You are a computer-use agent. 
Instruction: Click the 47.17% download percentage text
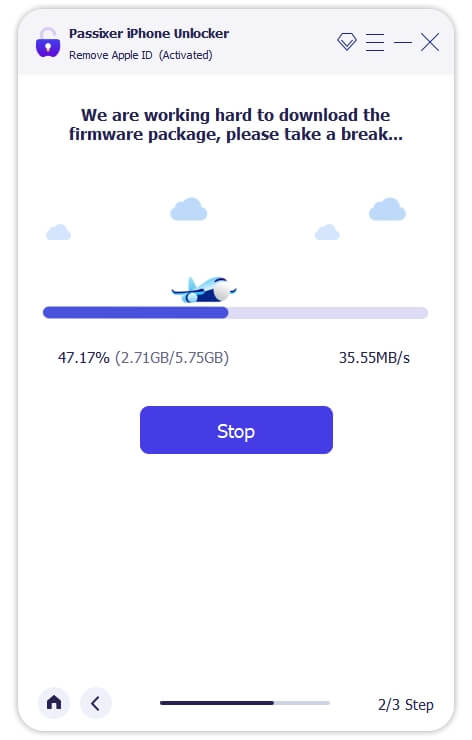click(x=84, y=358)
